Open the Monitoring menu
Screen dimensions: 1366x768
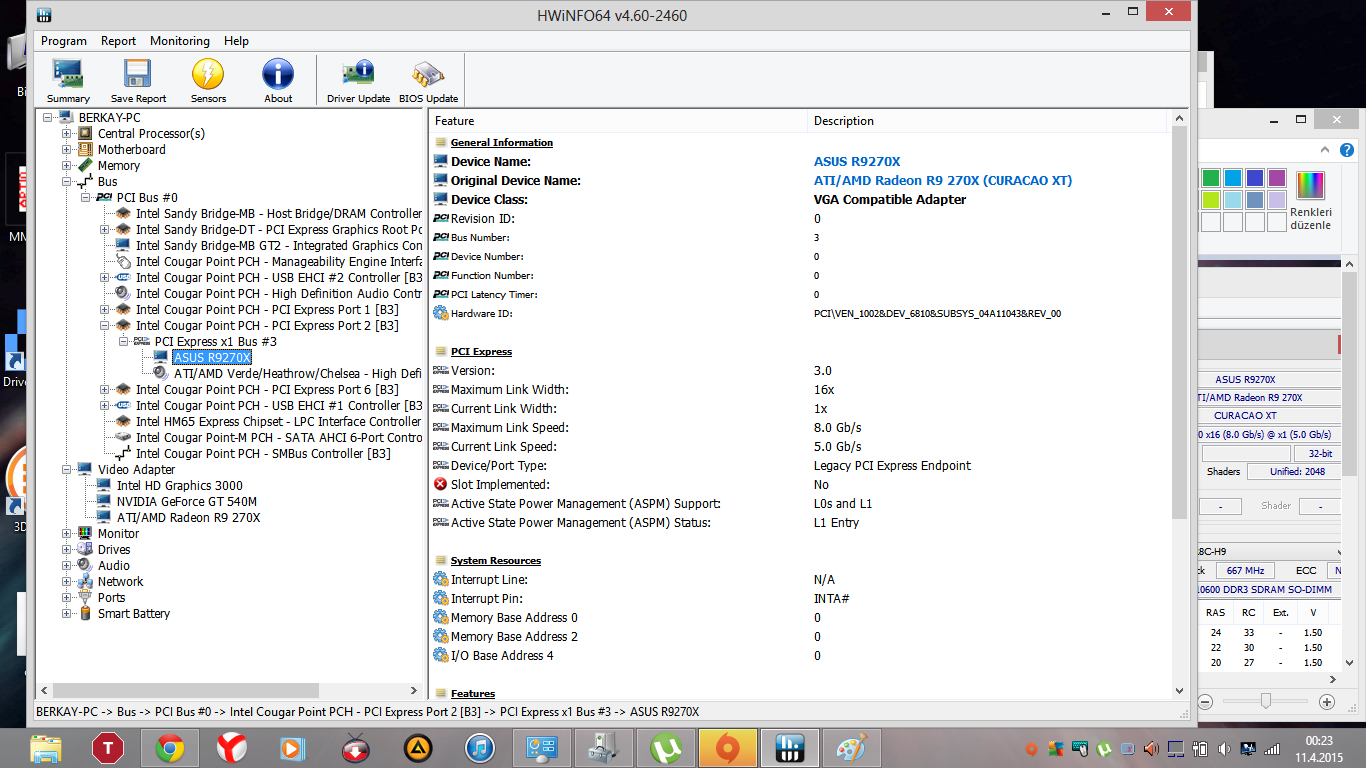click(x=180, y=41)
